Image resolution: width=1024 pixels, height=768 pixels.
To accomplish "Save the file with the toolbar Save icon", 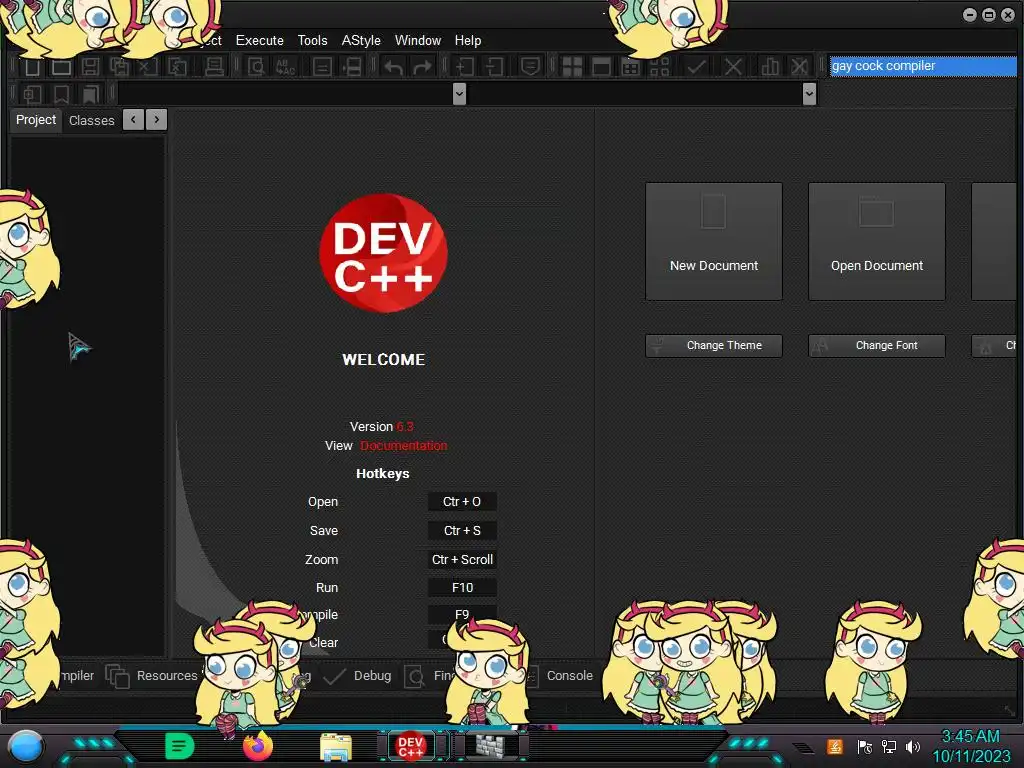I will (x=90, y=67).
